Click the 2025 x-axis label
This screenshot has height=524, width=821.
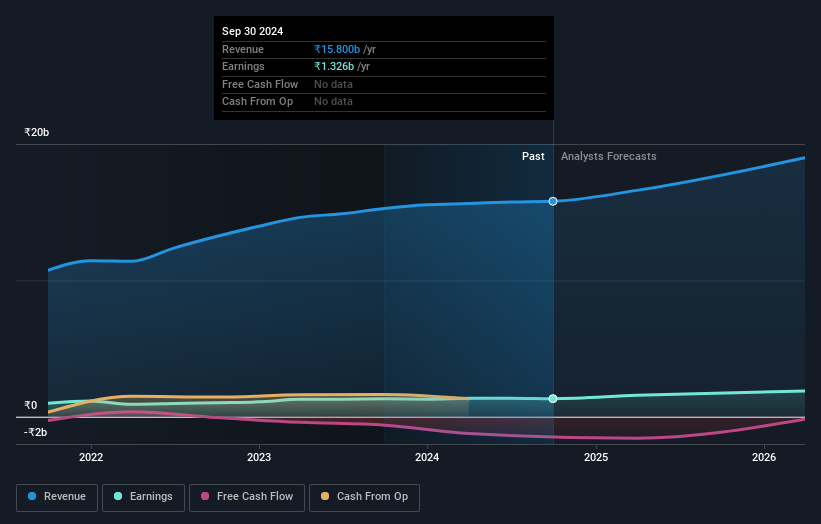pyautogui.click(x=596, y=457)
